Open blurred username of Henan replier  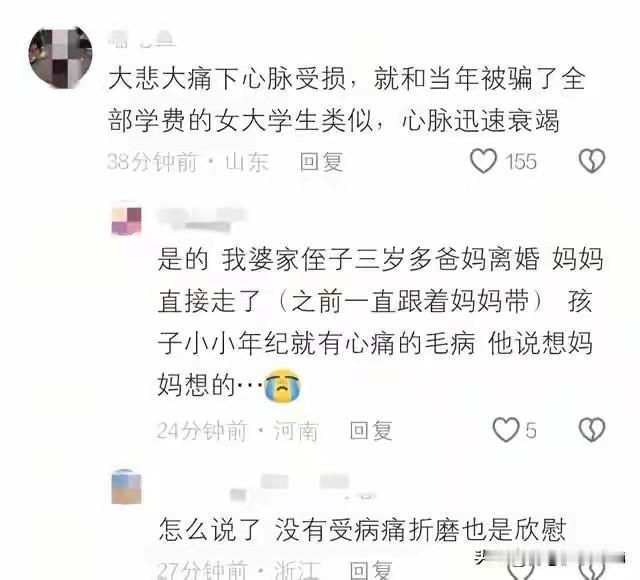pos(203,219)
